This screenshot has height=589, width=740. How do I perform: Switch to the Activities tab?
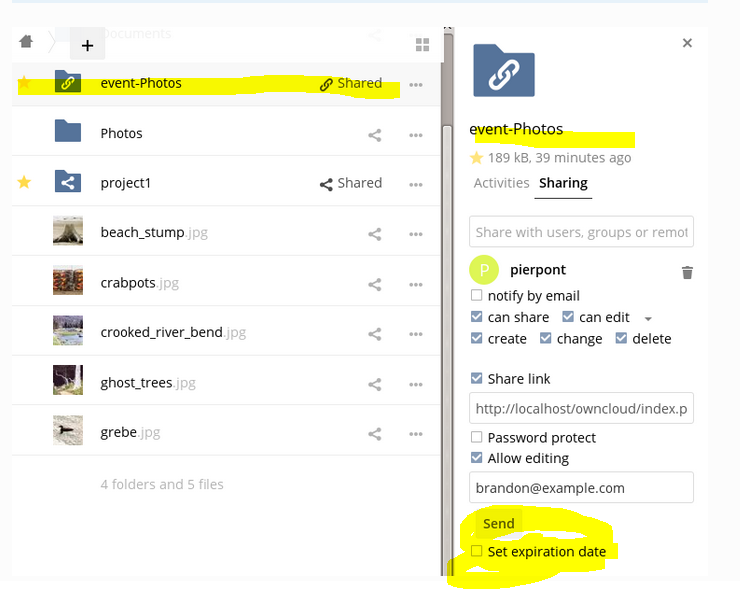[501, 183]
